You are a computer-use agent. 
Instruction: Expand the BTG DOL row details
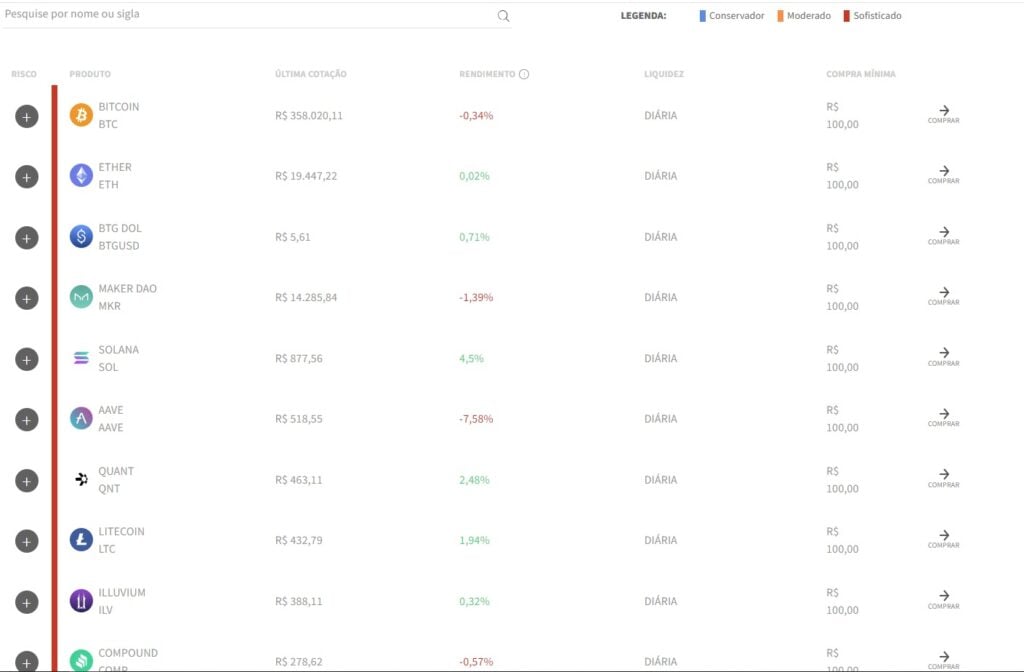(27, 238)
